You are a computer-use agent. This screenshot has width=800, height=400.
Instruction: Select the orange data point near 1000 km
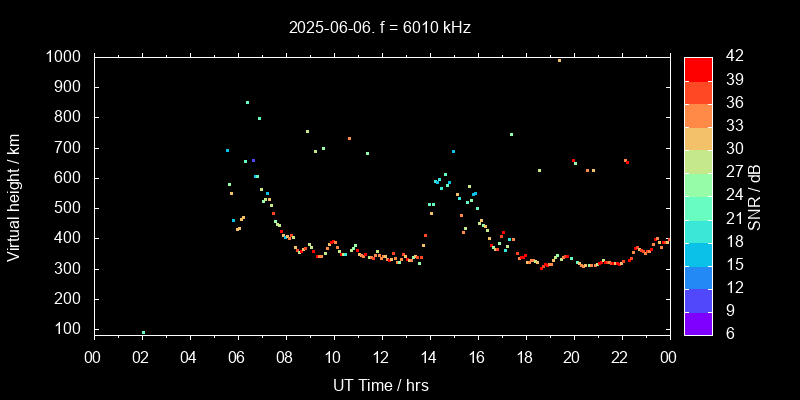(x=559, y=60)
